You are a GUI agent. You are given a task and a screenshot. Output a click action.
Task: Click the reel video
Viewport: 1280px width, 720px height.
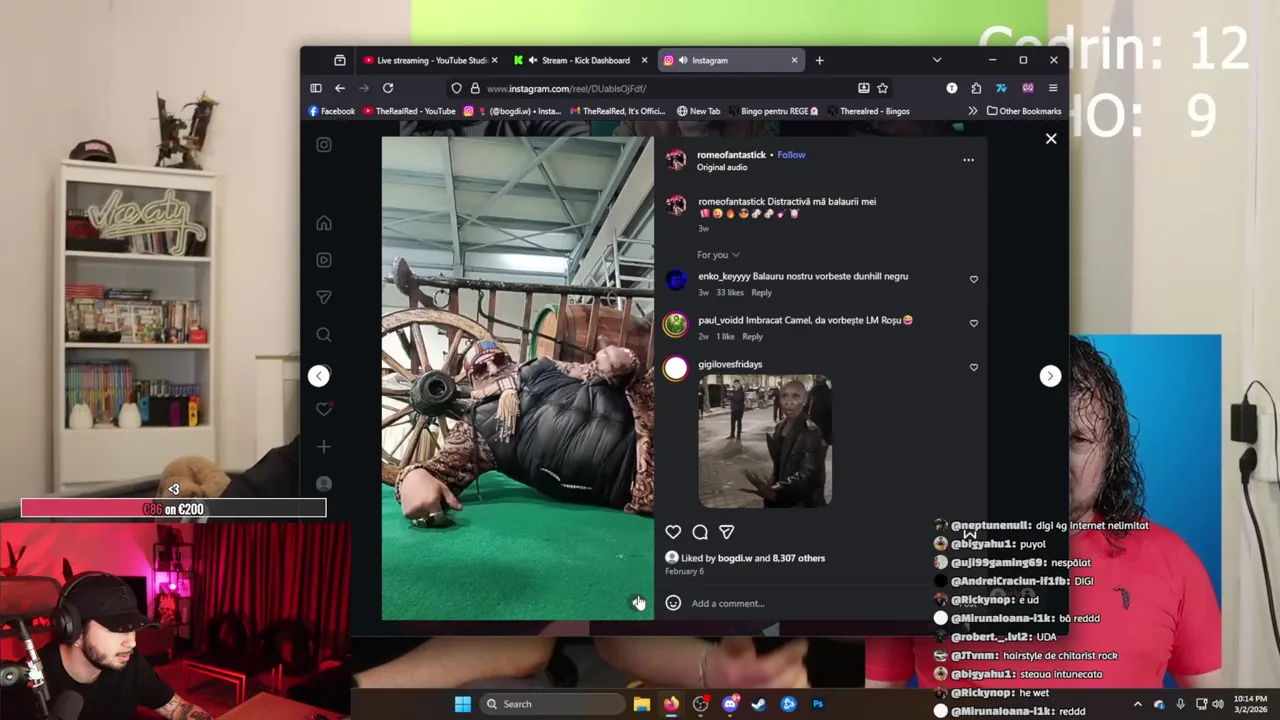click(x=518, y=378)
